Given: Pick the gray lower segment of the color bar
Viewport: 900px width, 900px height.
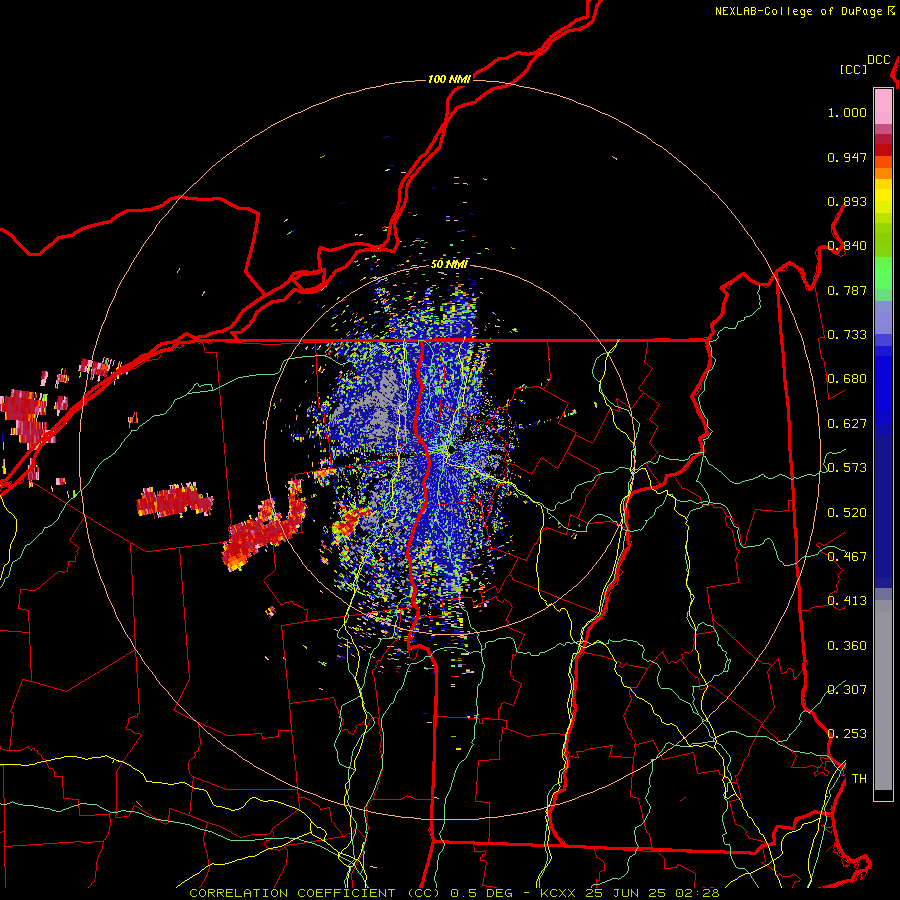Looking at the screenshot, I should pyautogui.click(x=883, y=695).
